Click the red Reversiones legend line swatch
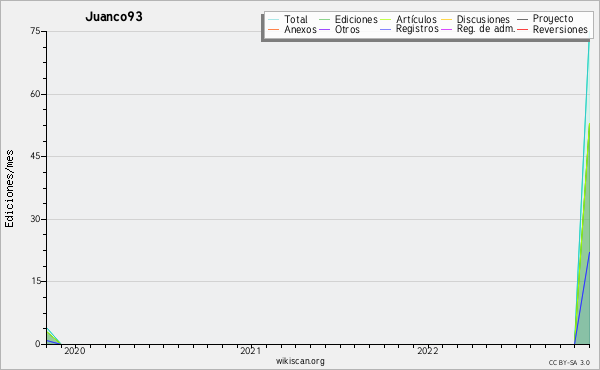Screen dimensions: 600x370 [x=522, y=29]
